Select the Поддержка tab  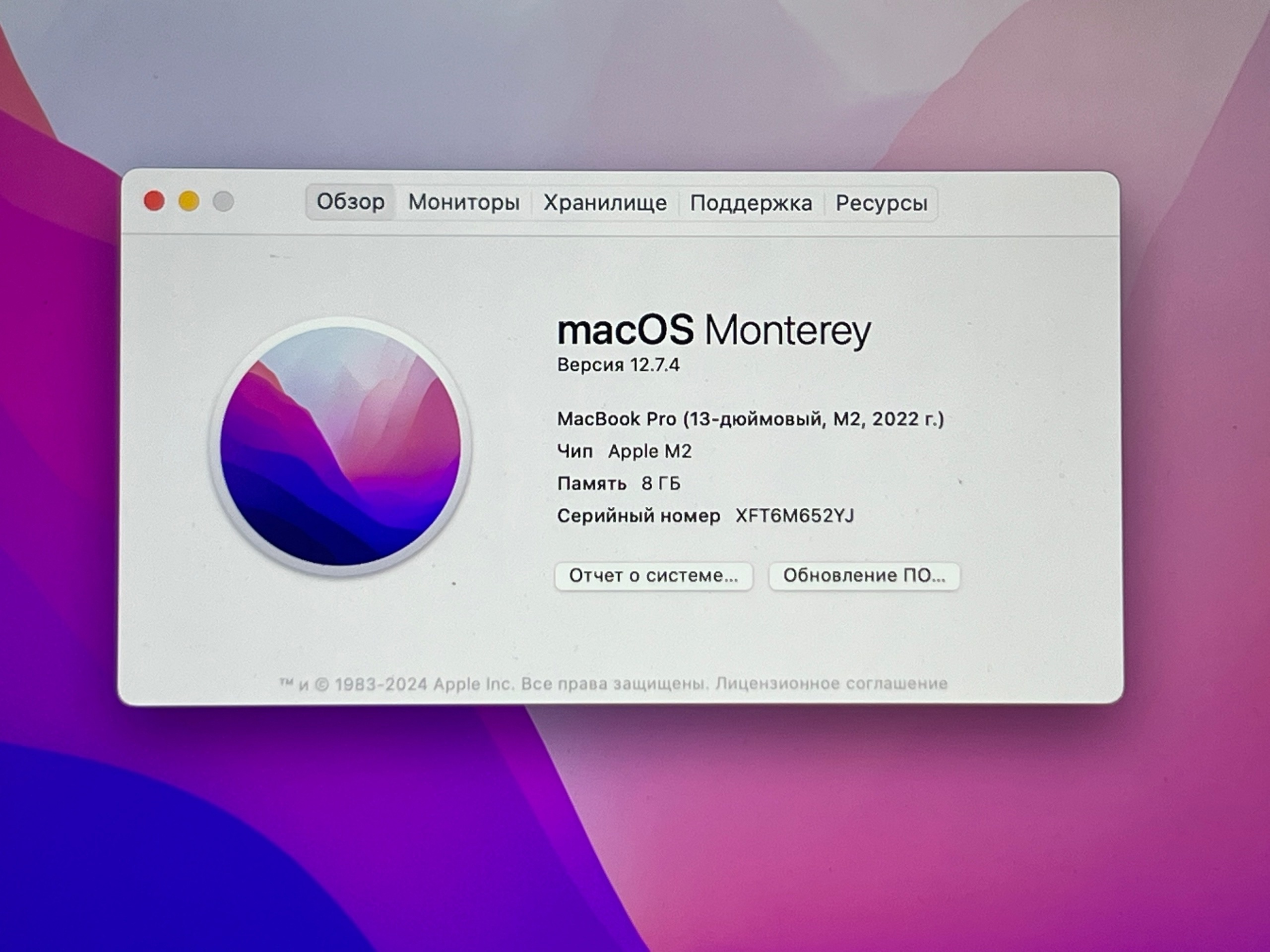(751, 203)
